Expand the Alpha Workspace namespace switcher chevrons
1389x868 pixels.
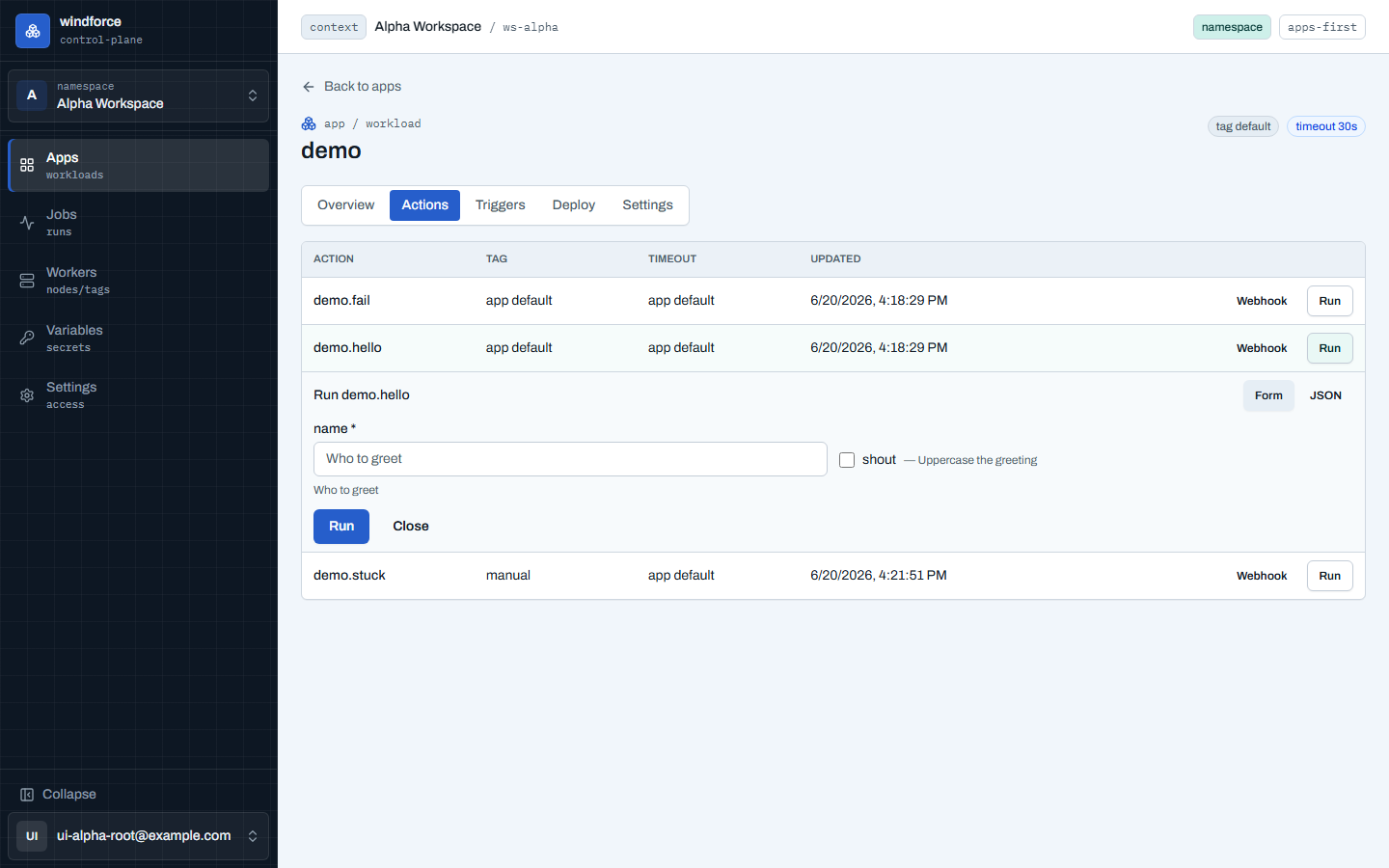coord(253,95)
